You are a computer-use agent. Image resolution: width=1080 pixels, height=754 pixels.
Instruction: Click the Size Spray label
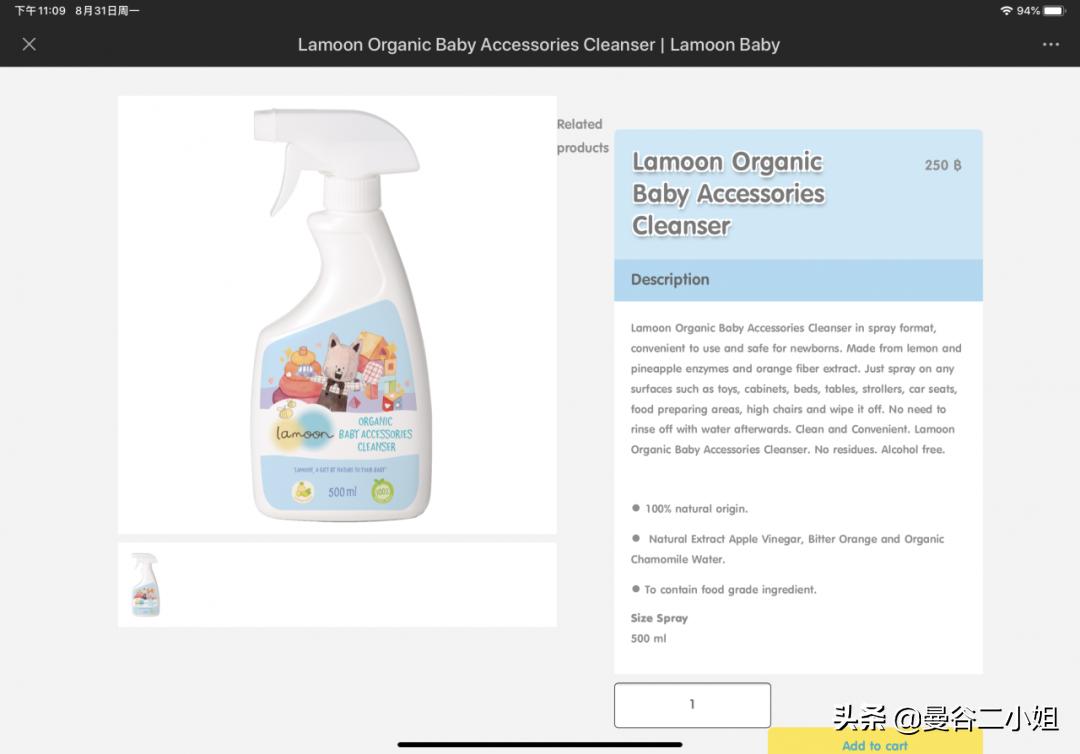659,618
